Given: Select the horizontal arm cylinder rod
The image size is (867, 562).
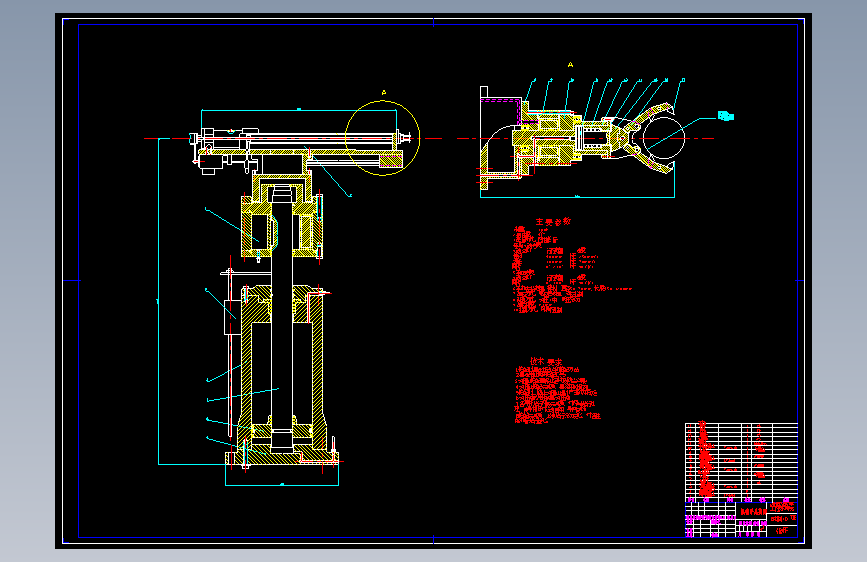Looking at the screenshot, I should coord(323,137).
